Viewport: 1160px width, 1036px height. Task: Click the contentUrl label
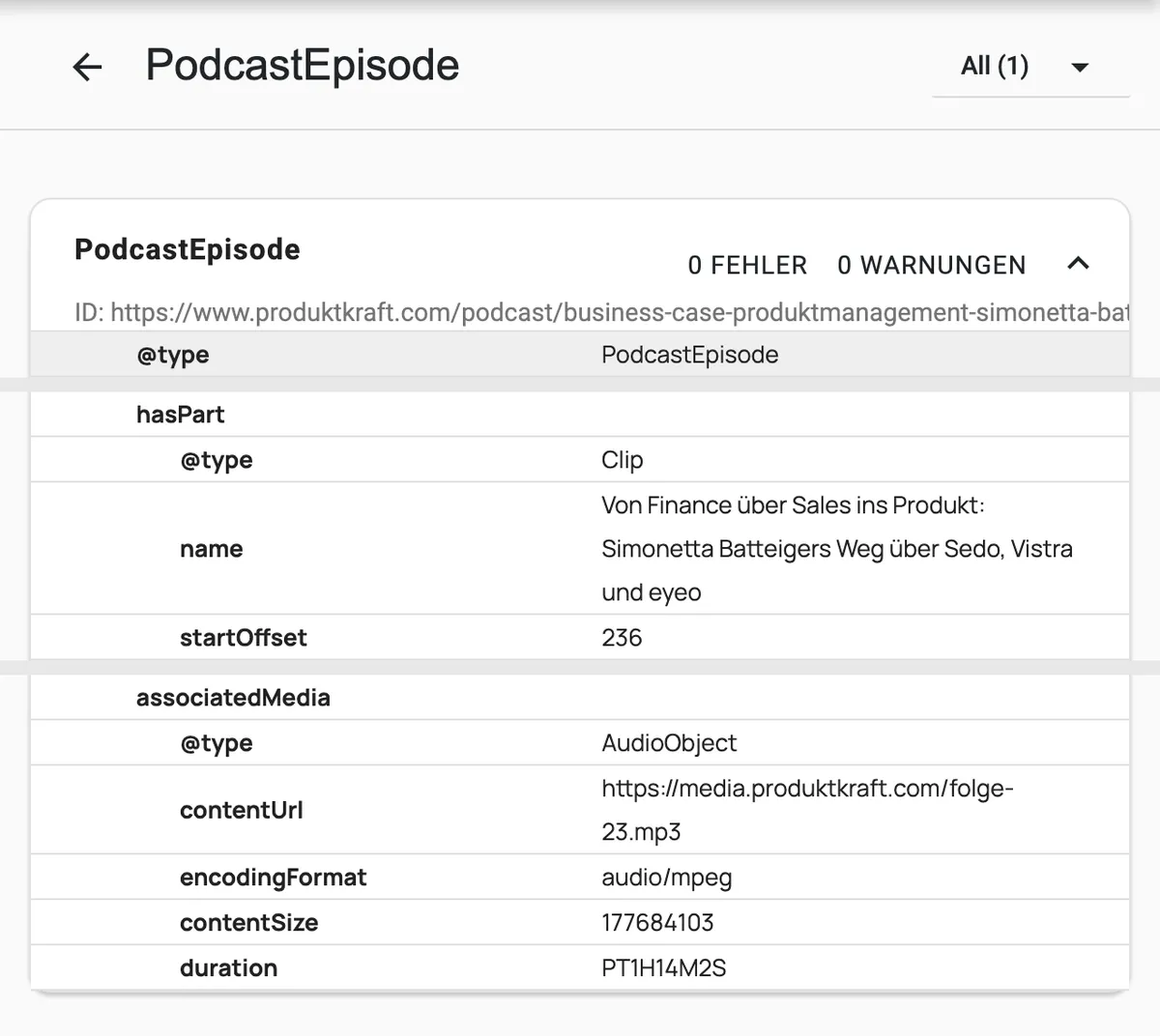pos(242,810)
